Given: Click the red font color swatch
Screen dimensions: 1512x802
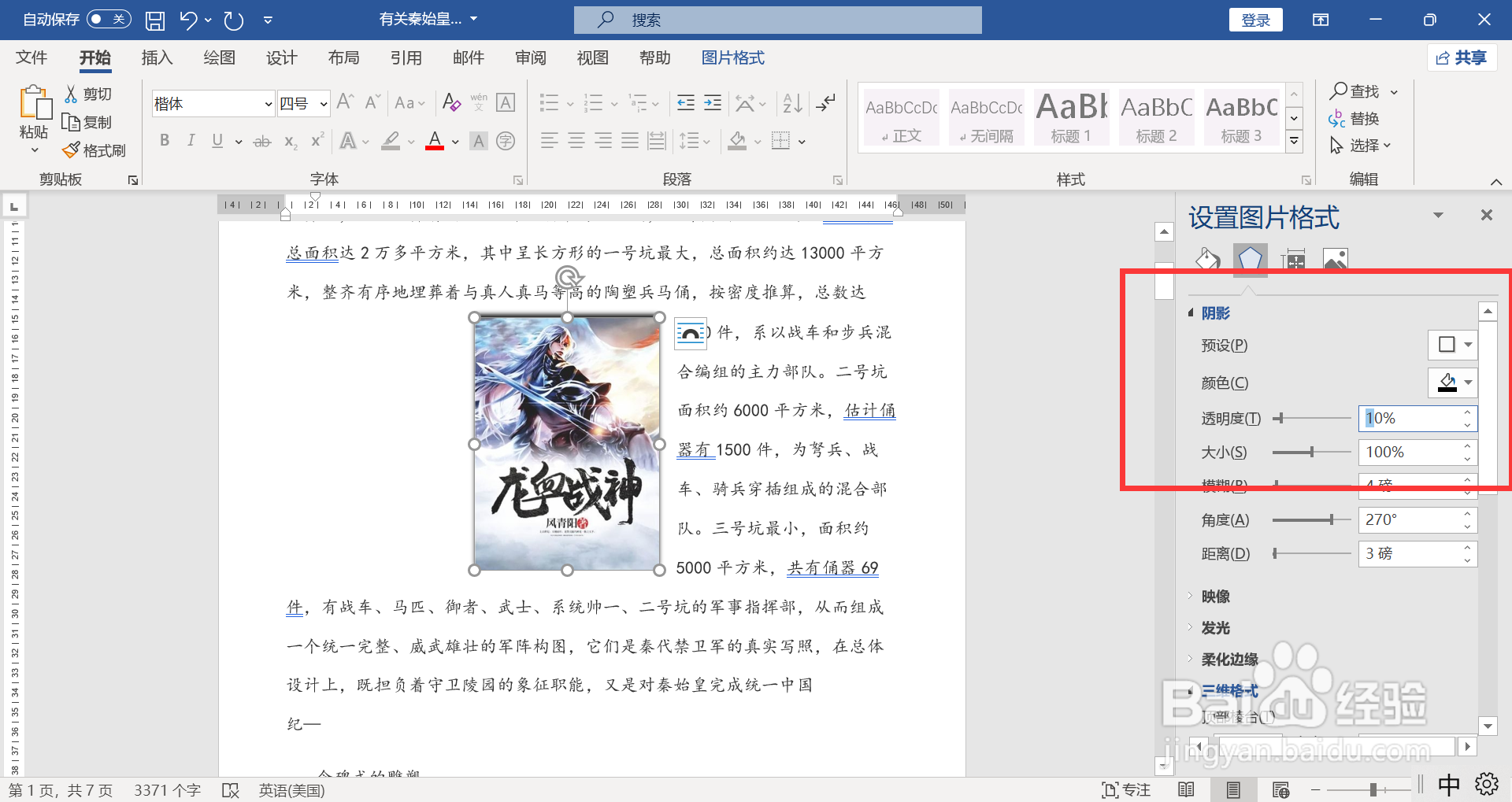Looking at the screenshot, I should [x=435, y=141].
